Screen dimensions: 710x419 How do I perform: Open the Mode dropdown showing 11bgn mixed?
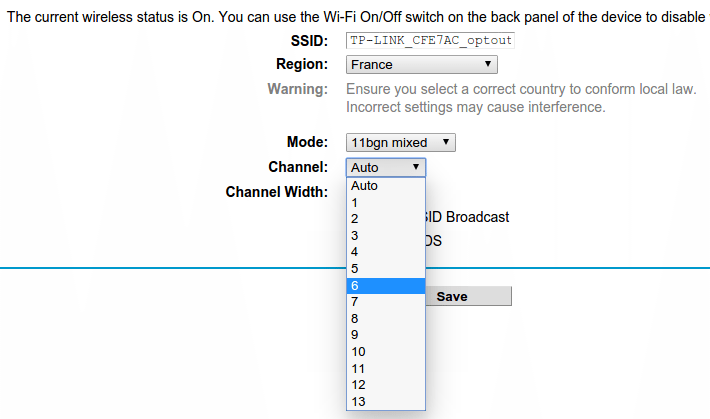[401, 143]
